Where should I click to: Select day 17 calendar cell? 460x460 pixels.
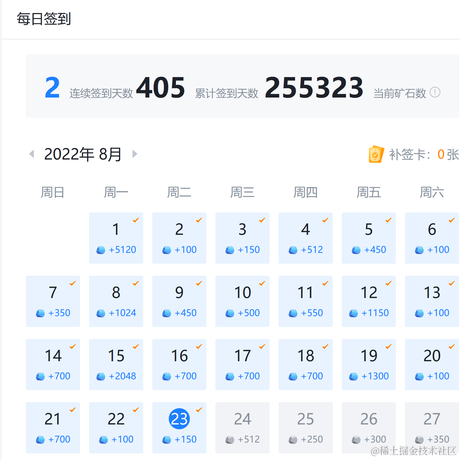click(x=242, y=364)
